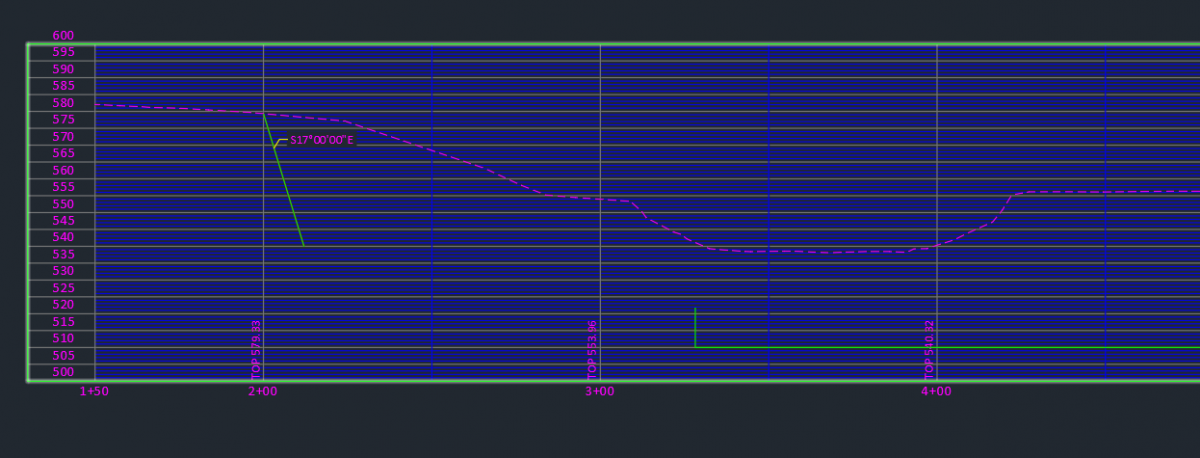The image size is (1200, 458).
Task: Click the 570 elevation label
Action: coord(63,136)
